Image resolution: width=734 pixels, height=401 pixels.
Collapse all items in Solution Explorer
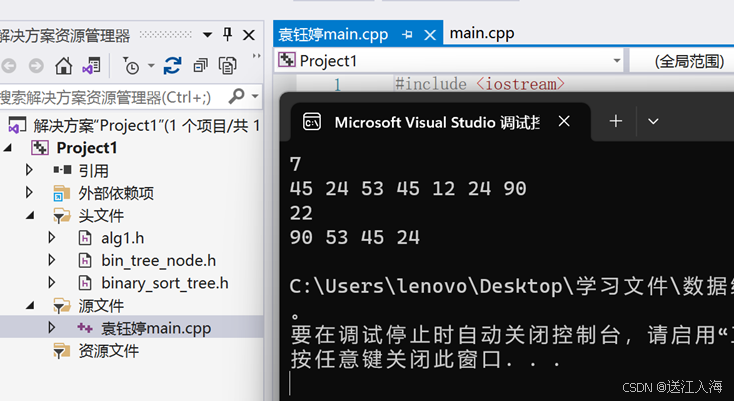(x=200, y=66)
